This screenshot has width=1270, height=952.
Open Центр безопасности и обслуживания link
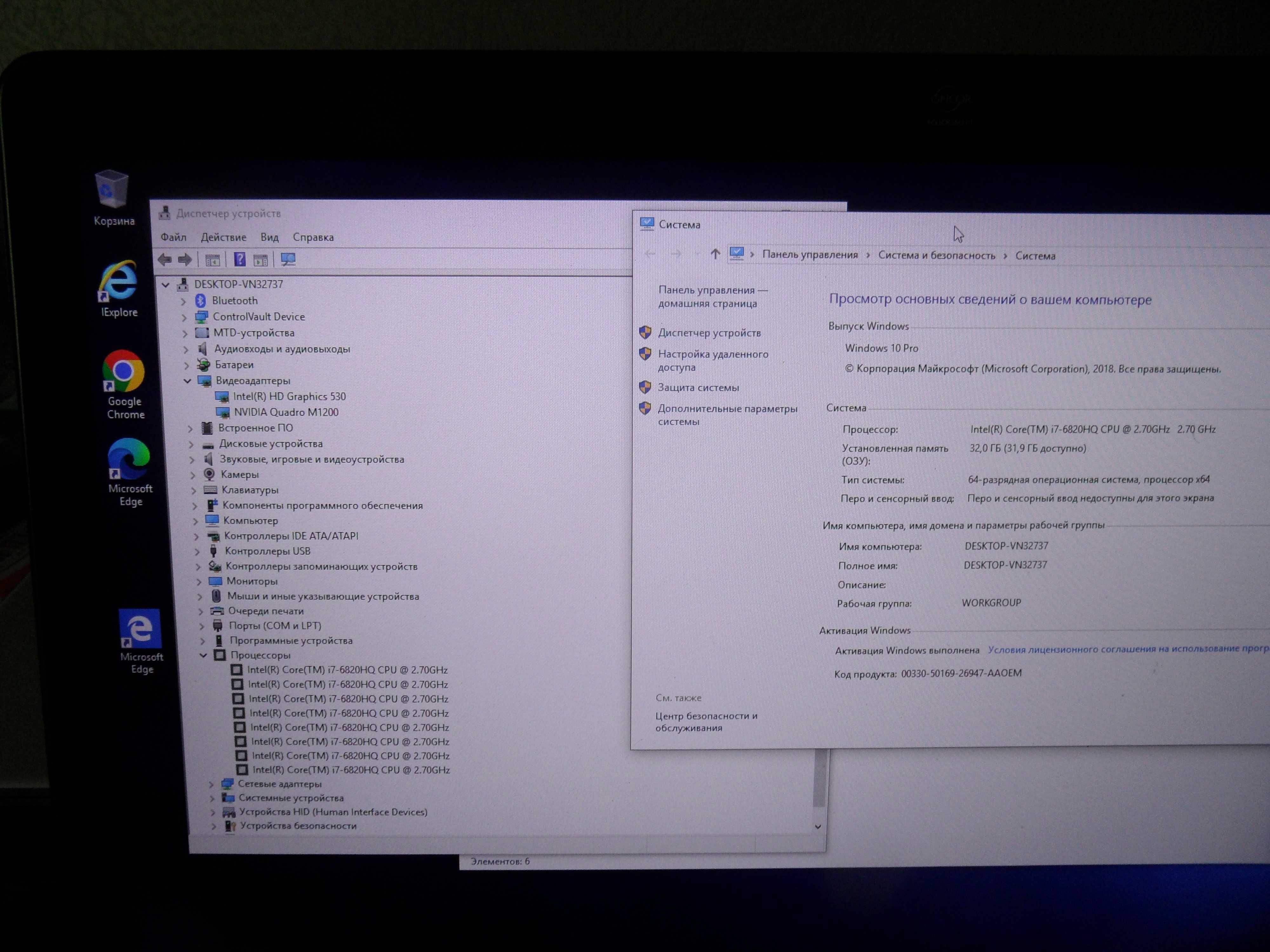[x=706, y=722]
